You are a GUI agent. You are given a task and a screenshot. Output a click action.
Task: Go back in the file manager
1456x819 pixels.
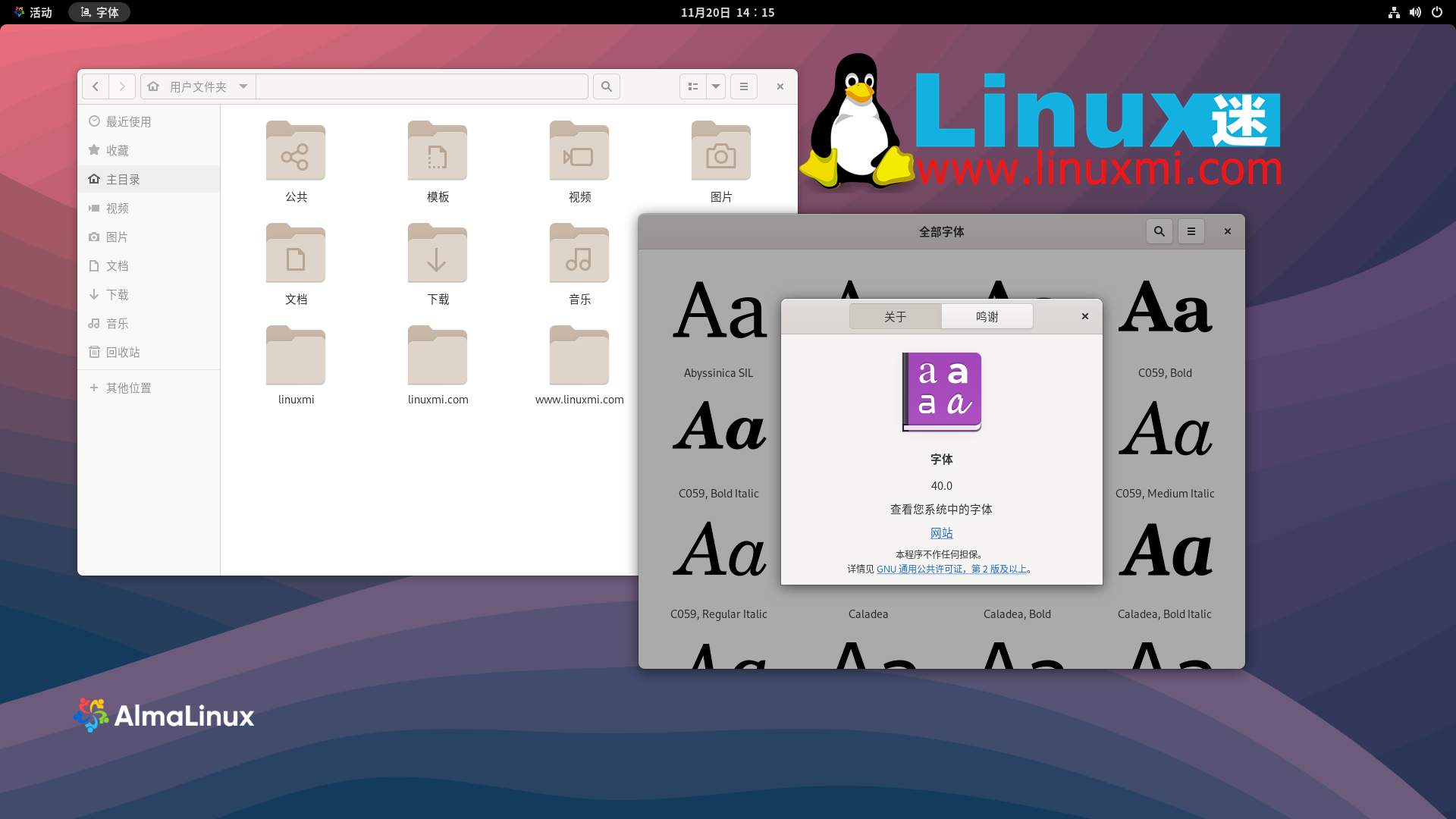(96, 86)
